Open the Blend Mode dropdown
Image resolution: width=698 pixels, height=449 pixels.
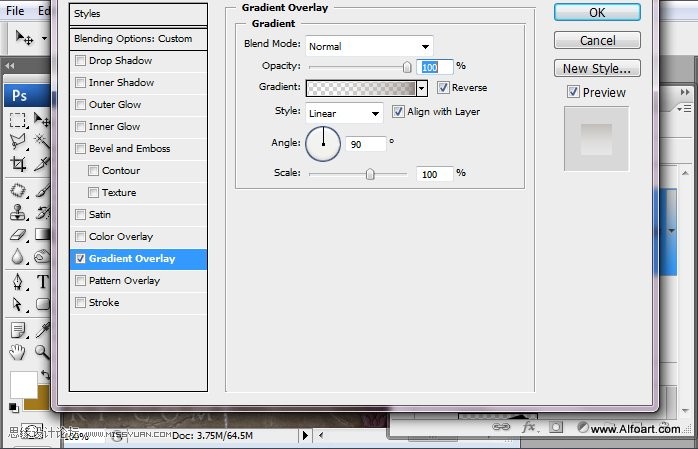(369, 46)
